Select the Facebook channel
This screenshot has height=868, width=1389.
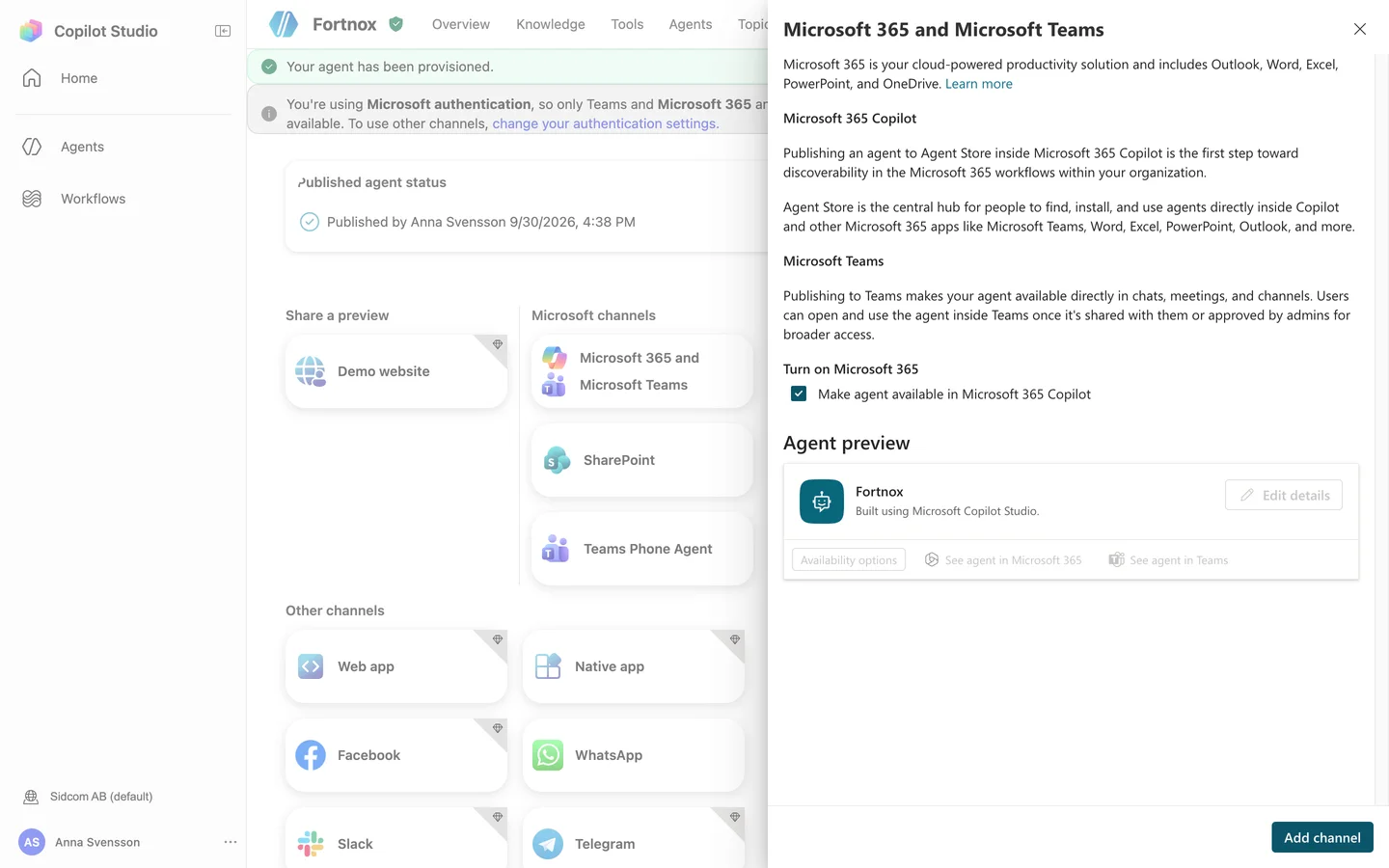click(396, 755)
